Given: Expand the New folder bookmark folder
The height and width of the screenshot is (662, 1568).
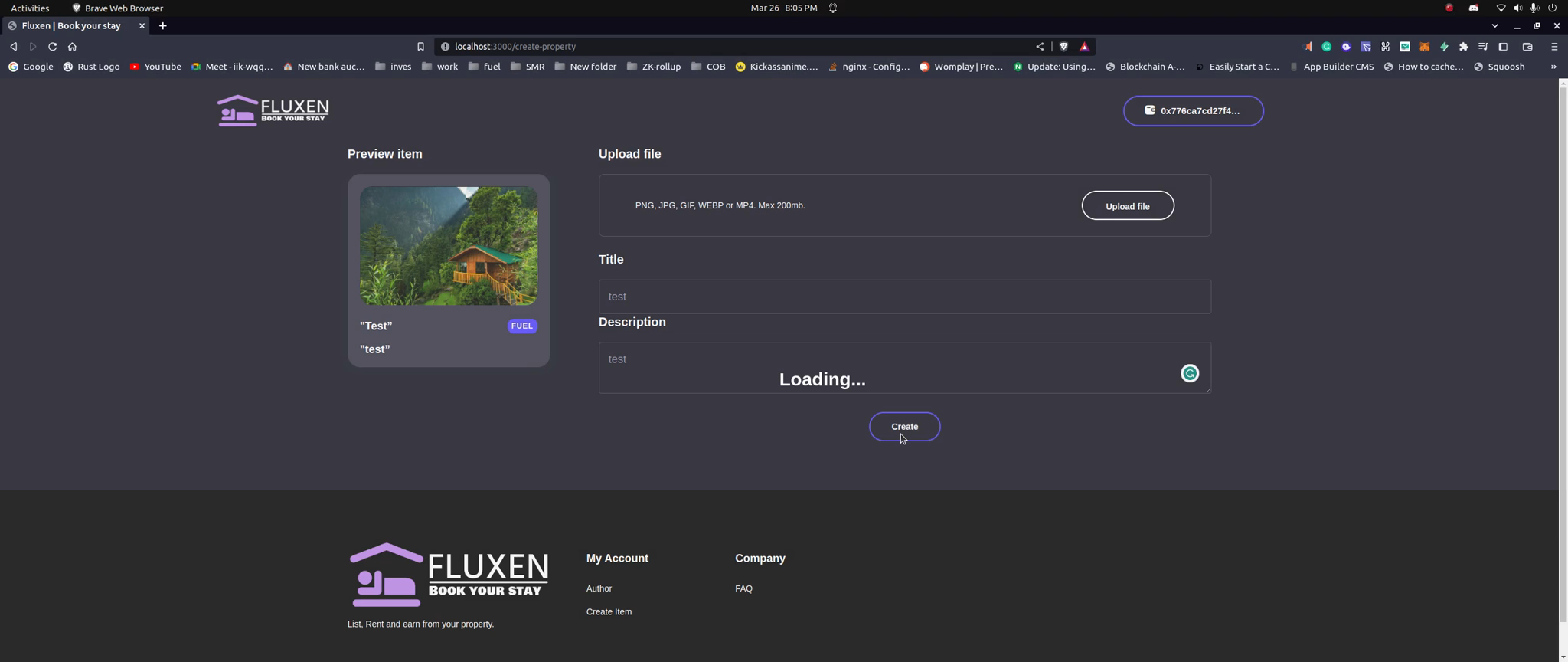Looking at the screenshot, I should (x=585, y=67).
